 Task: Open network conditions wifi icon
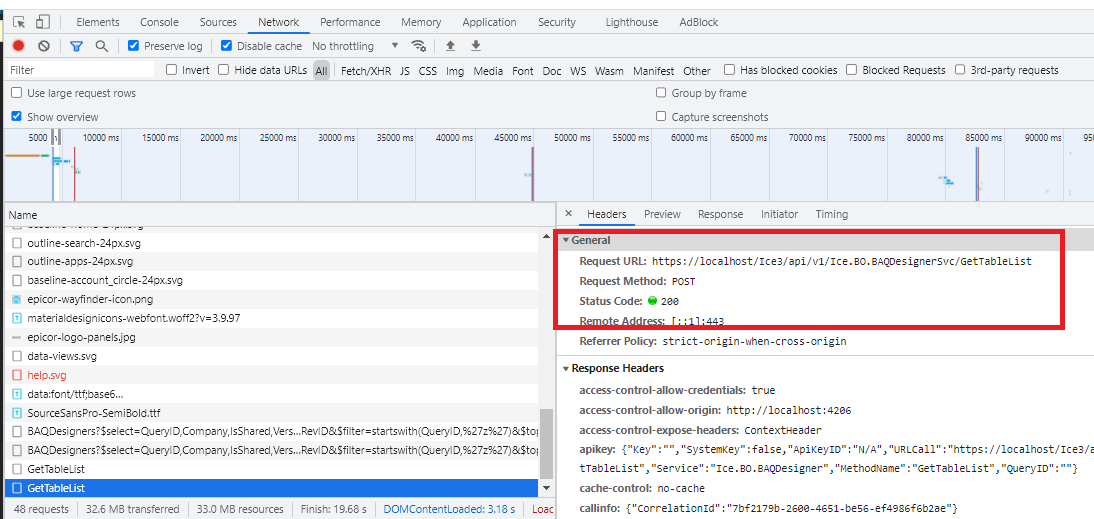click(x=419, y=46)
